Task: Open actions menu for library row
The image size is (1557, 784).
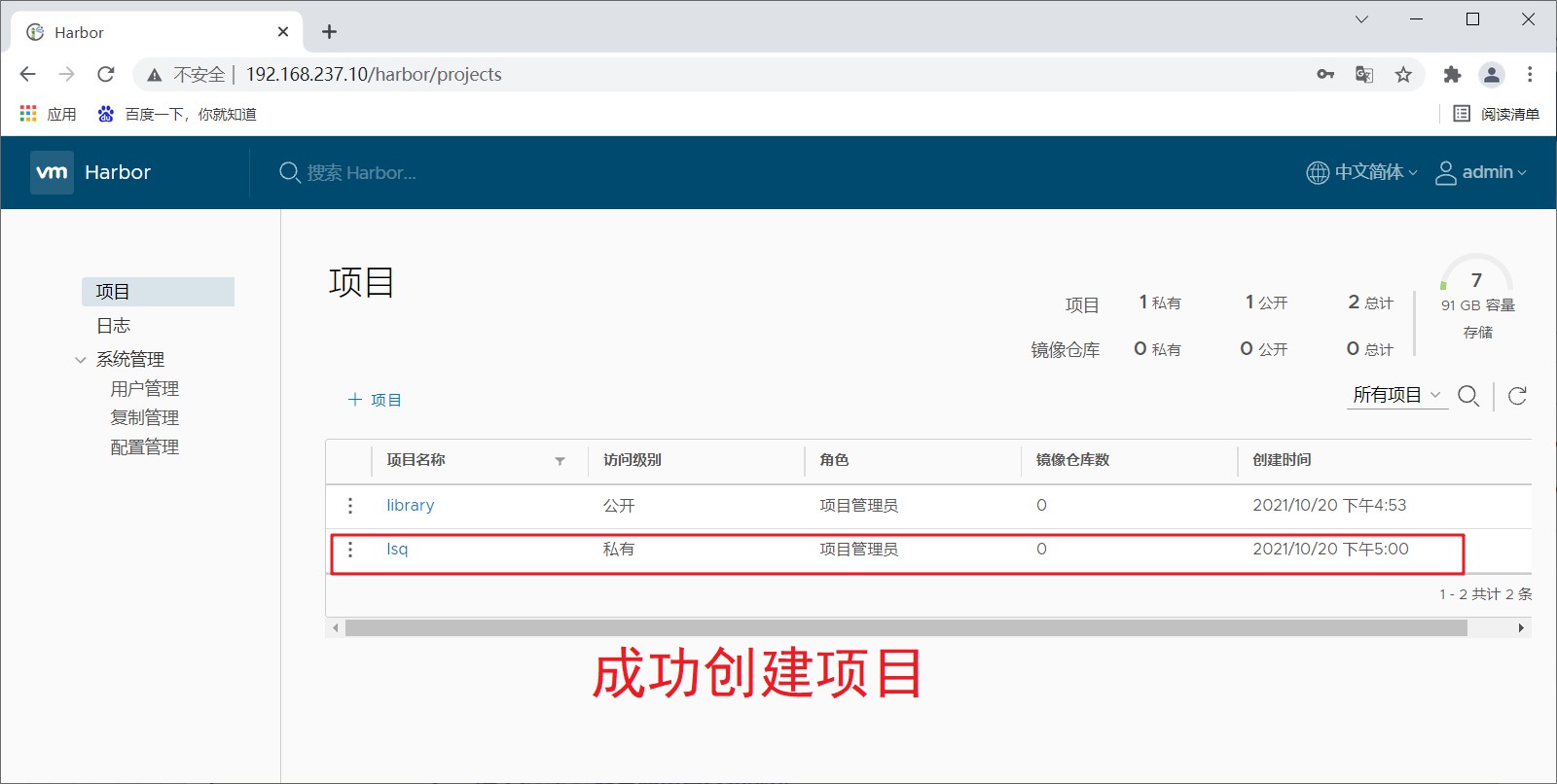Action: pos(350,506)
